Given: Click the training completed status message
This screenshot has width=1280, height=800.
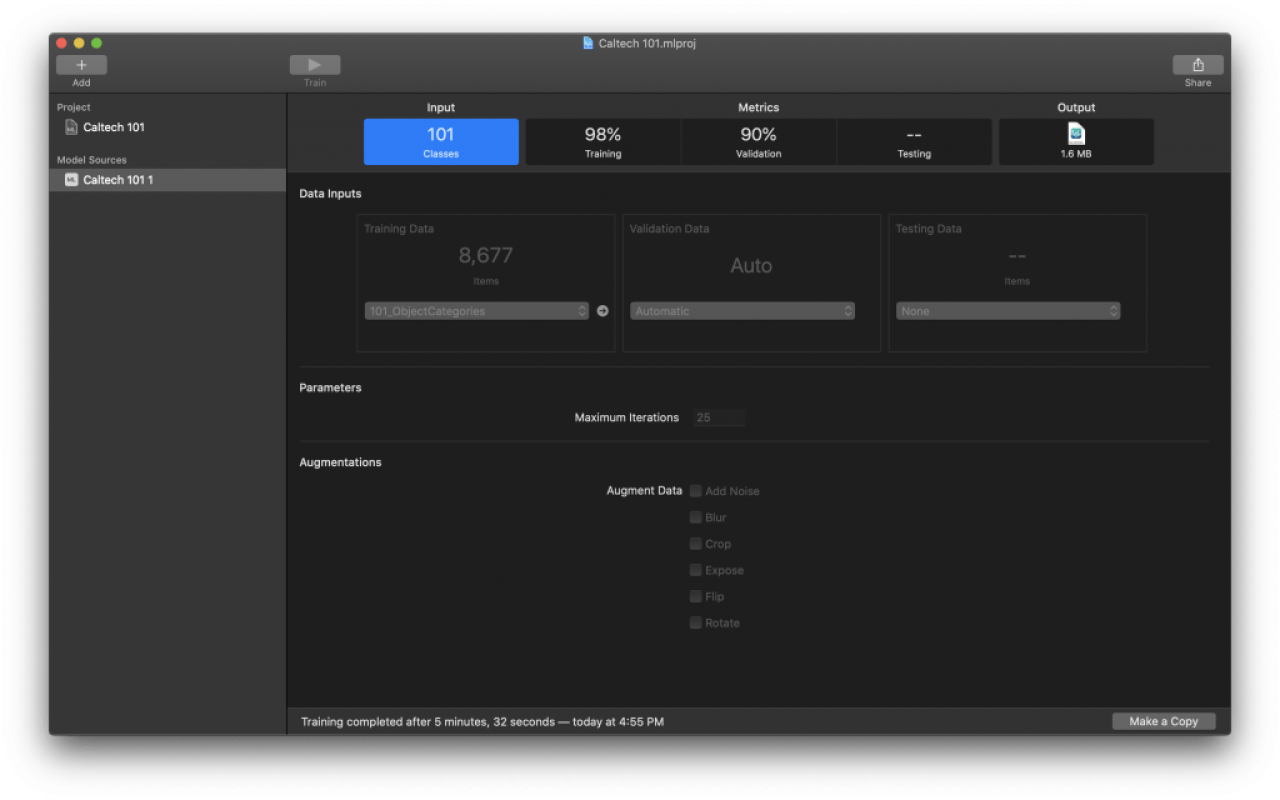Looking at the screenshot, I should (482, 721).
